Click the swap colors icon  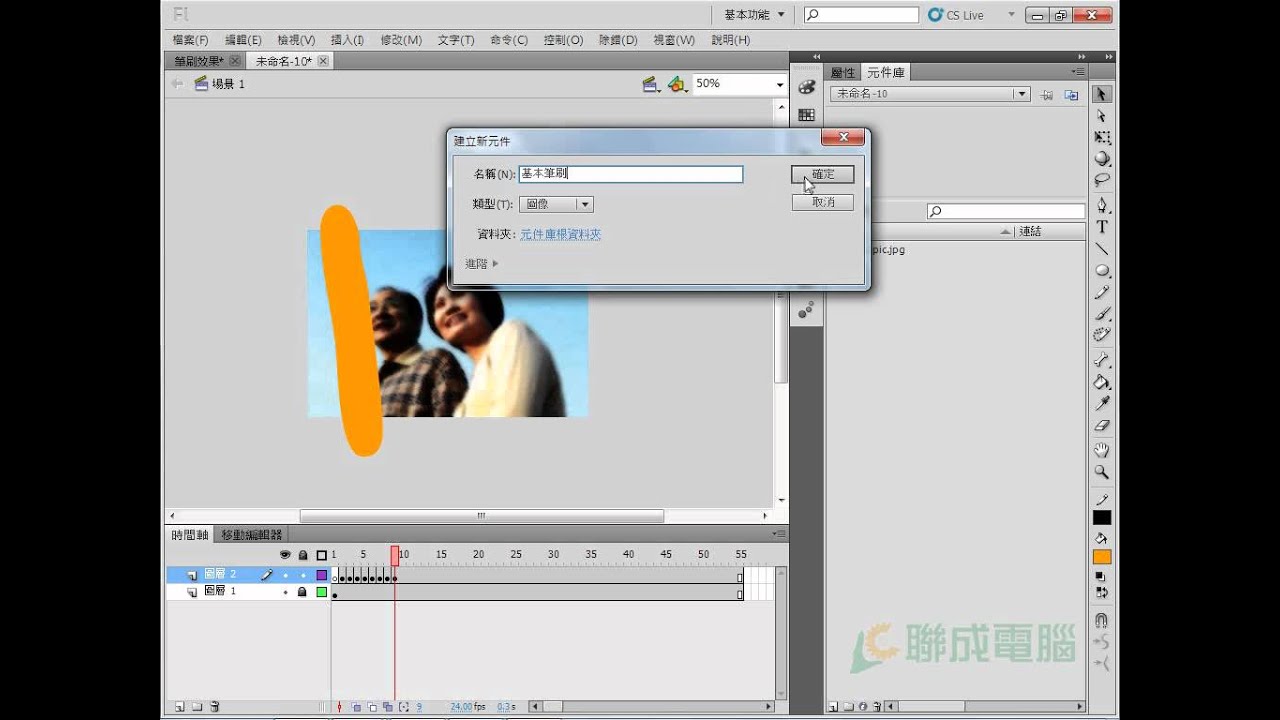coord(1101,592)
